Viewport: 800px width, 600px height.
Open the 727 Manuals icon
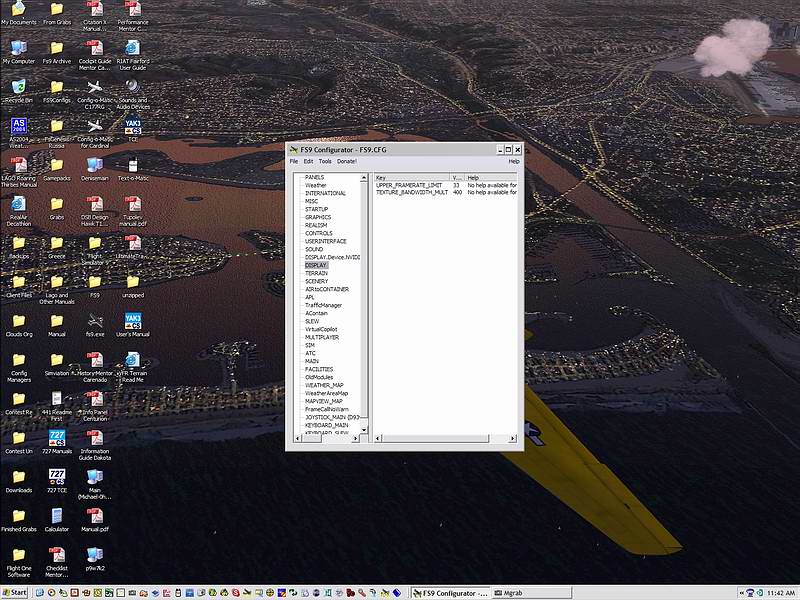click(x=57, y=438)
